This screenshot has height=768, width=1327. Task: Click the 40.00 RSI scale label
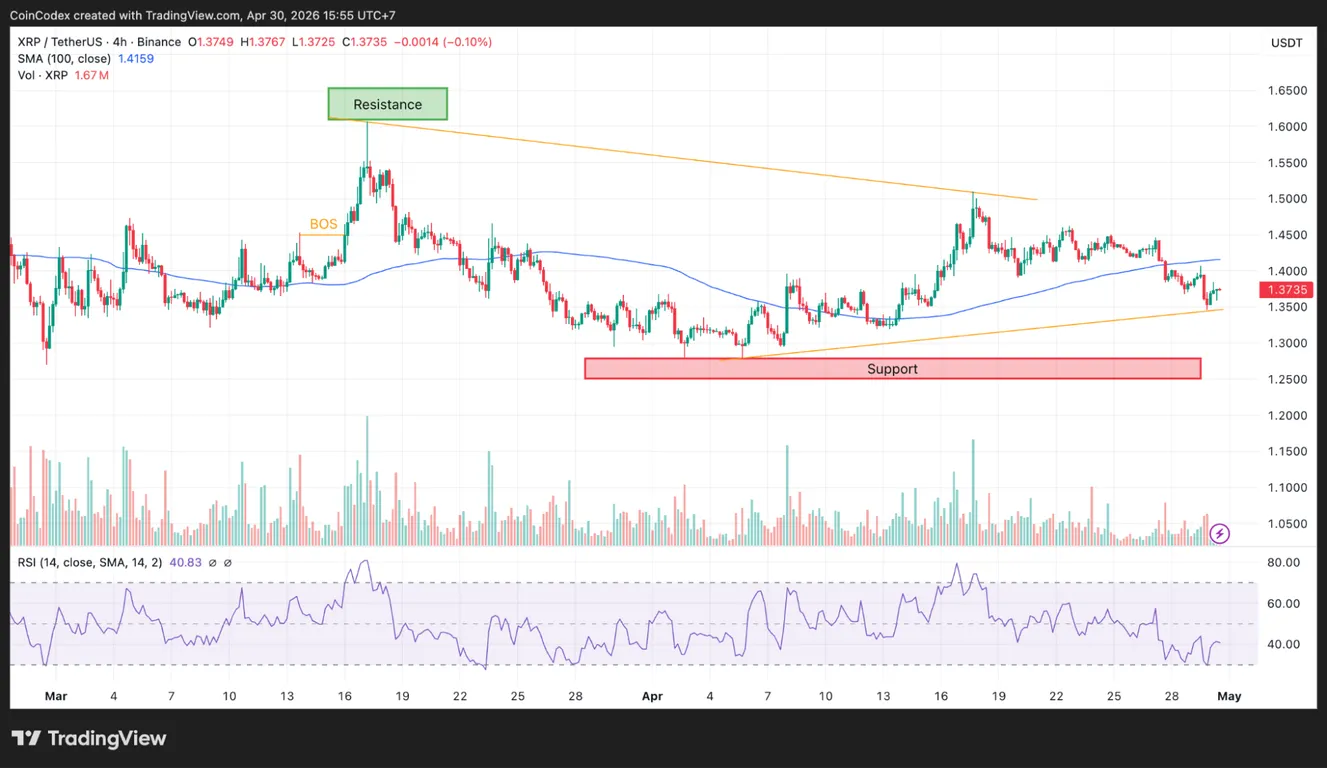(x=1284, y=644)
